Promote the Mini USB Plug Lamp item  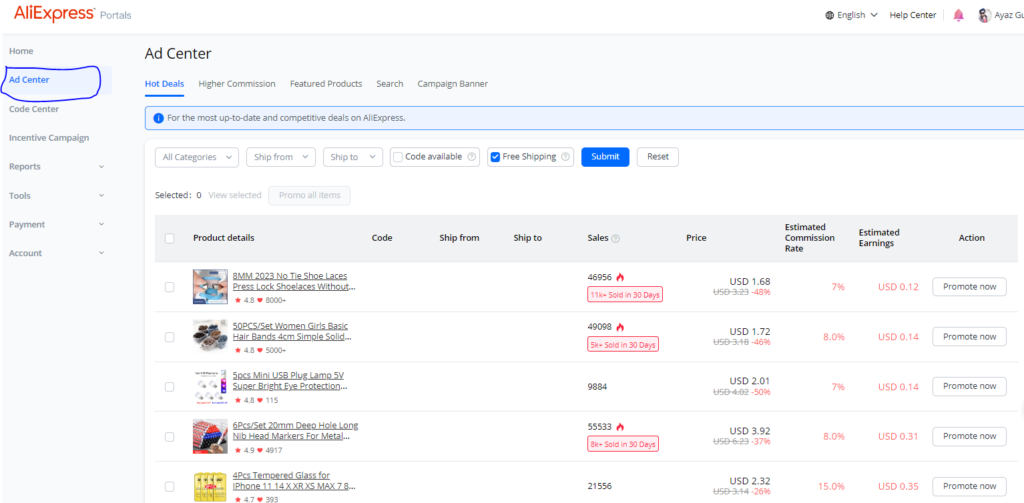969,386
